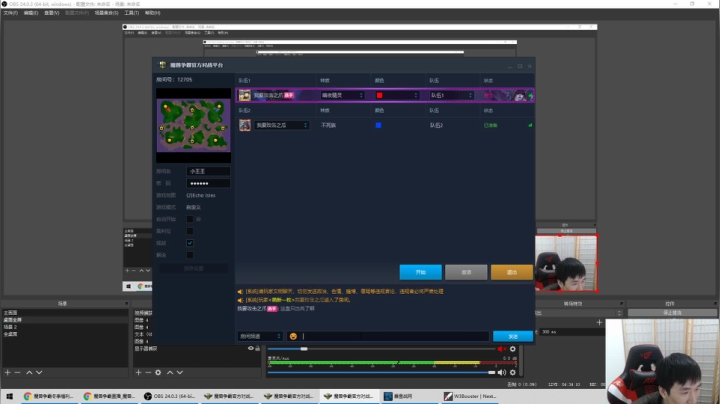Click blue 开始 start button
Viewport: 720px width, 404px height.
tap(420, 272)
